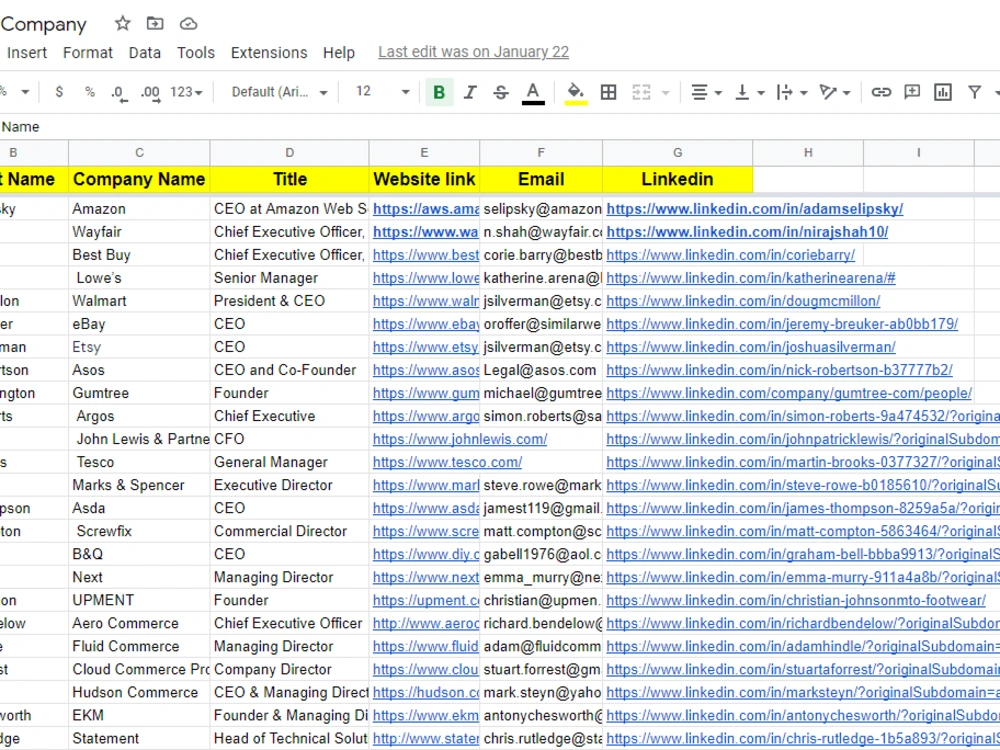This screenshot has width=1000, height=750.
Task: Insert chart from toolbar
Action: [943, 92]
